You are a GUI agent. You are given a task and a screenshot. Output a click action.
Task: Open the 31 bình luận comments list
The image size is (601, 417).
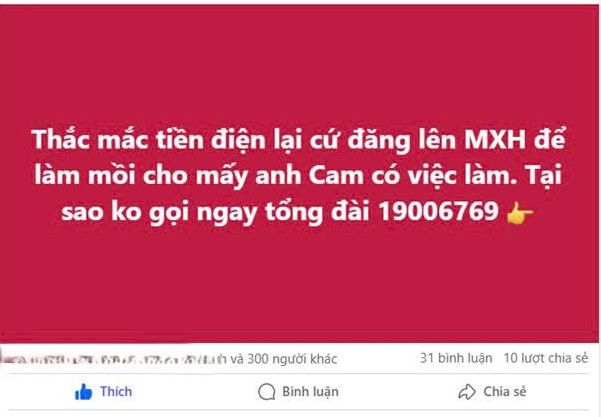pos(456,358)
